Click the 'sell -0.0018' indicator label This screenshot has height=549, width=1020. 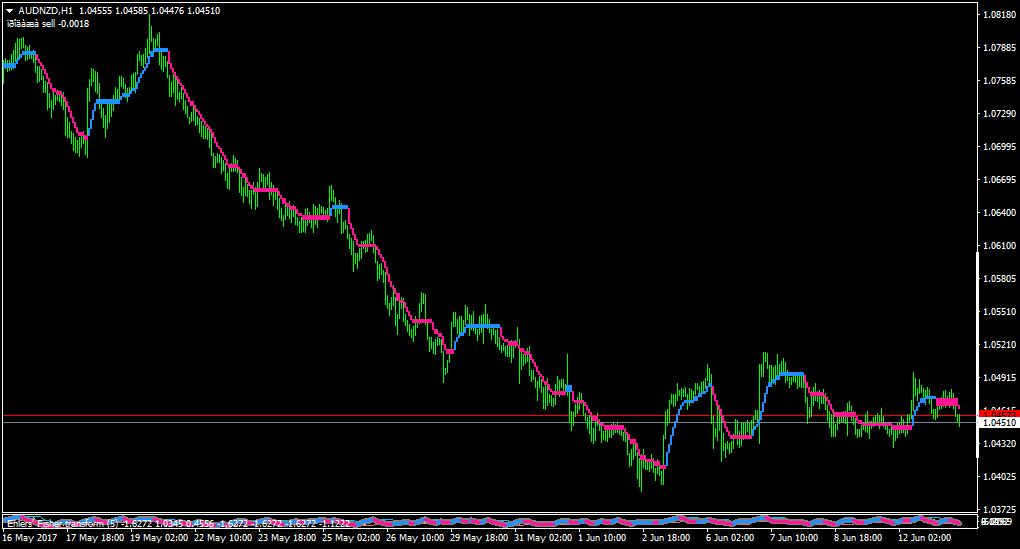coord(65,23)
